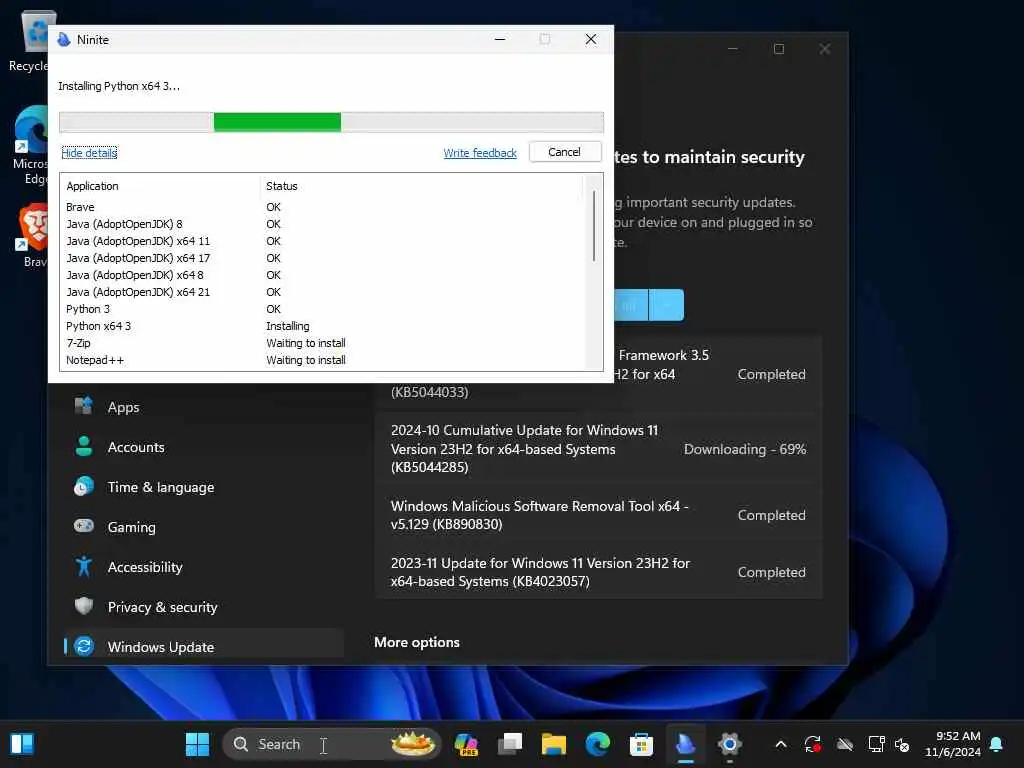Select the Notepad++ row
The height and width of the screenshot is (768, 1024).
[x=323, y=360]
